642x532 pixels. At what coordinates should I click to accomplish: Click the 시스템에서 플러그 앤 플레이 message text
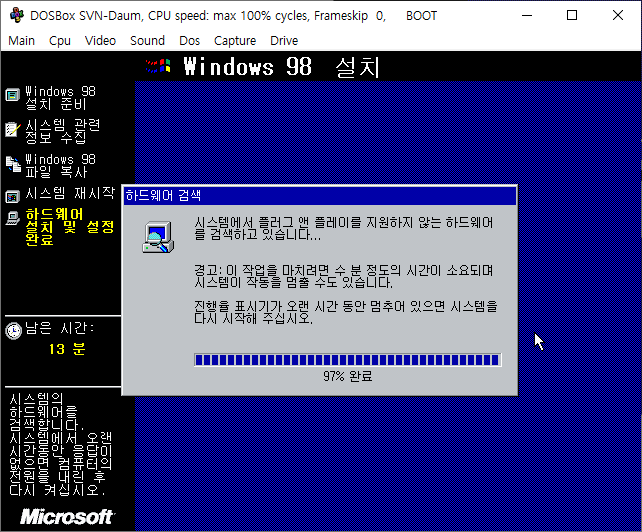344,229
